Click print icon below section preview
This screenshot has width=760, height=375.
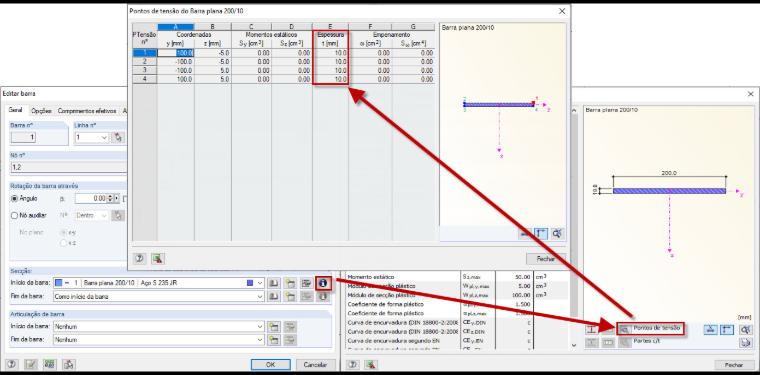[745, 343]
